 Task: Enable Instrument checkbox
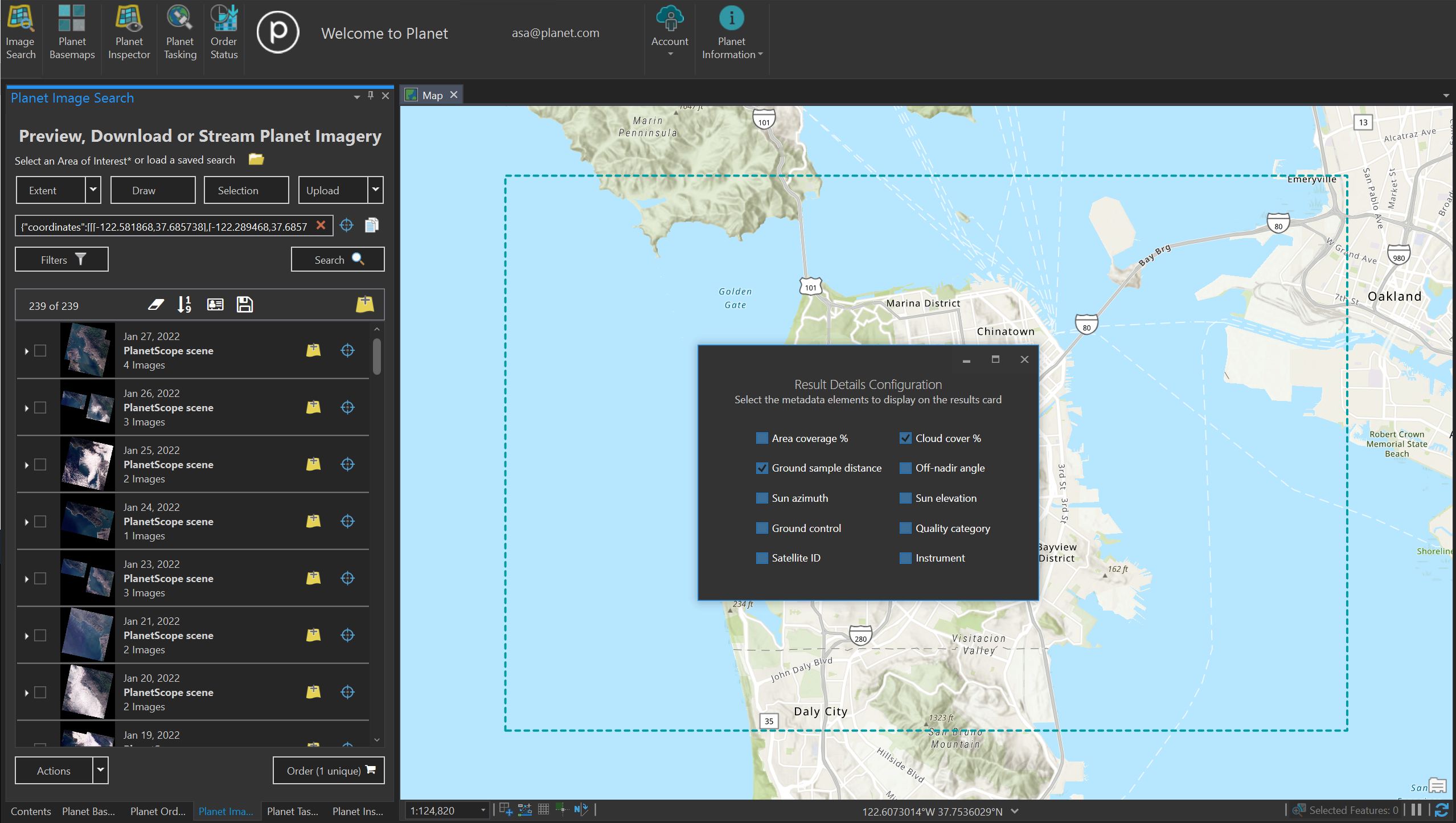click(905, 558)
